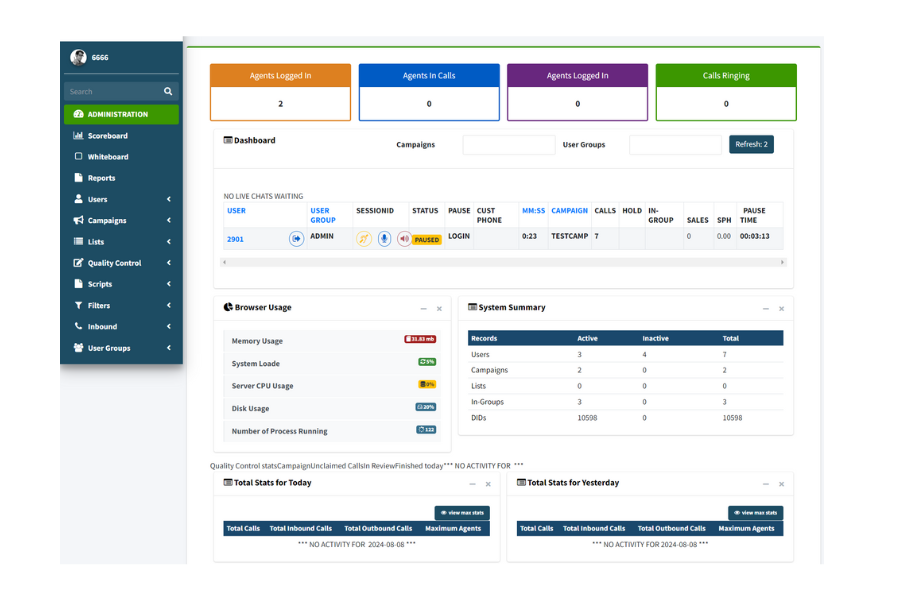The height and width of the screenshot is (600, 900).
Task: Click the red speaker icon for agent
Action: (x=403, y=239)
